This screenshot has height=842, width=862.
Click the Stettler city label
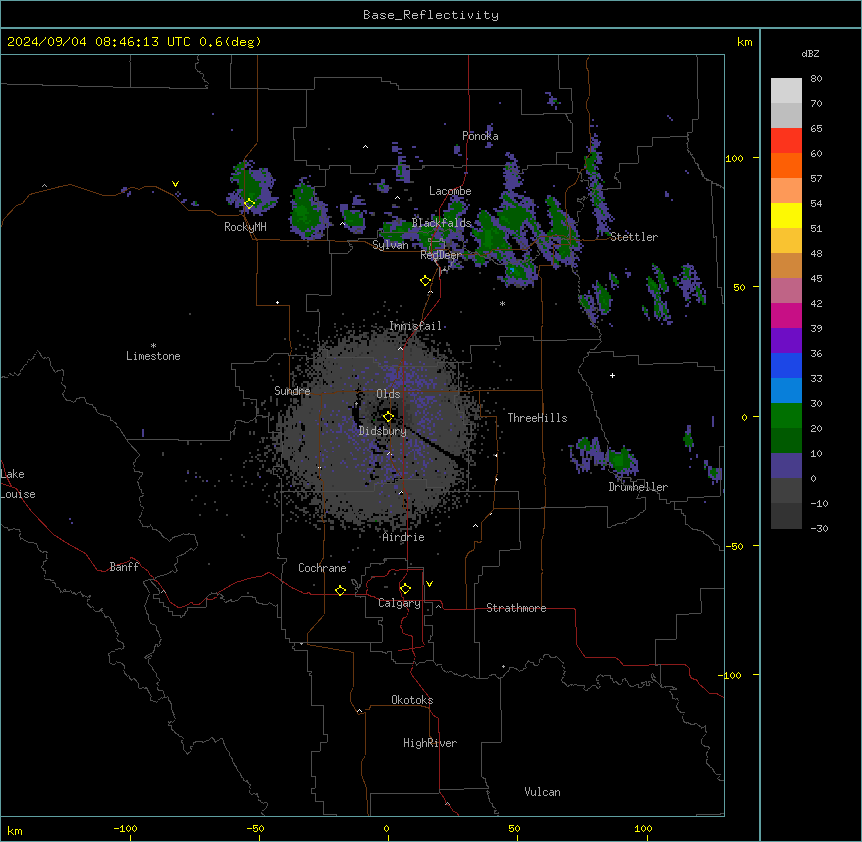point(634,237)
